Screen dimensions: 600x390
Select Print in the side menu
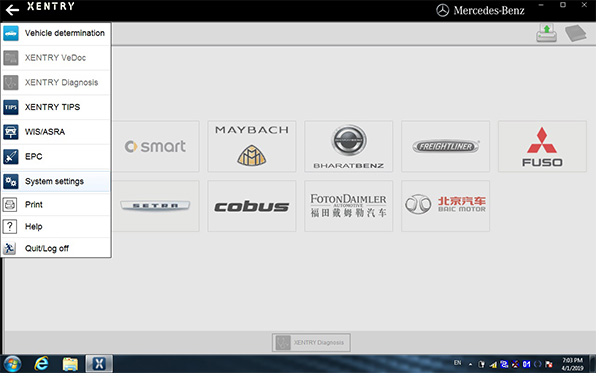(56, 205)
